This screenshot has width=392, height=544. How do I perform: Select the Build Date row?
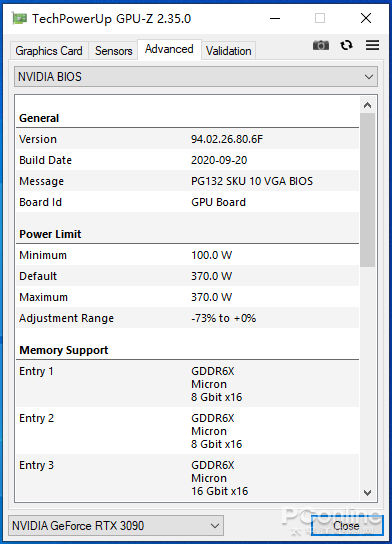[x=187, y=160]
